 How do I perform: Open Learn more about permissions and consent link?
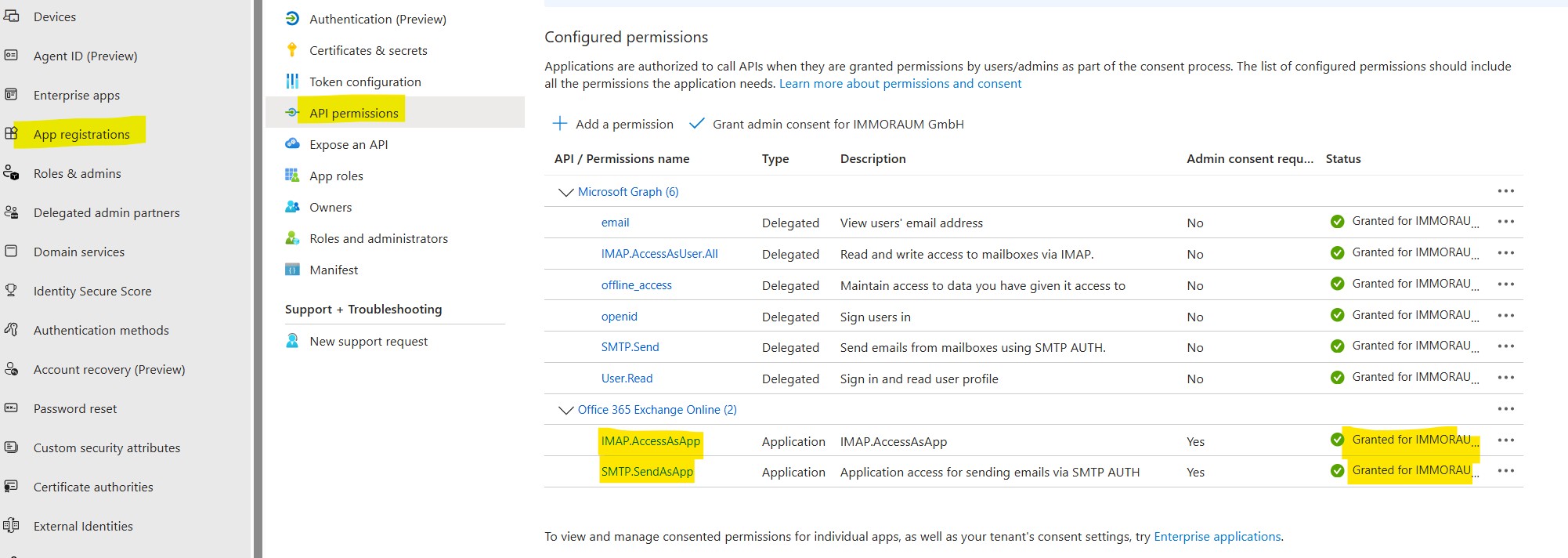pyautogui.click(x=900, y=83)
